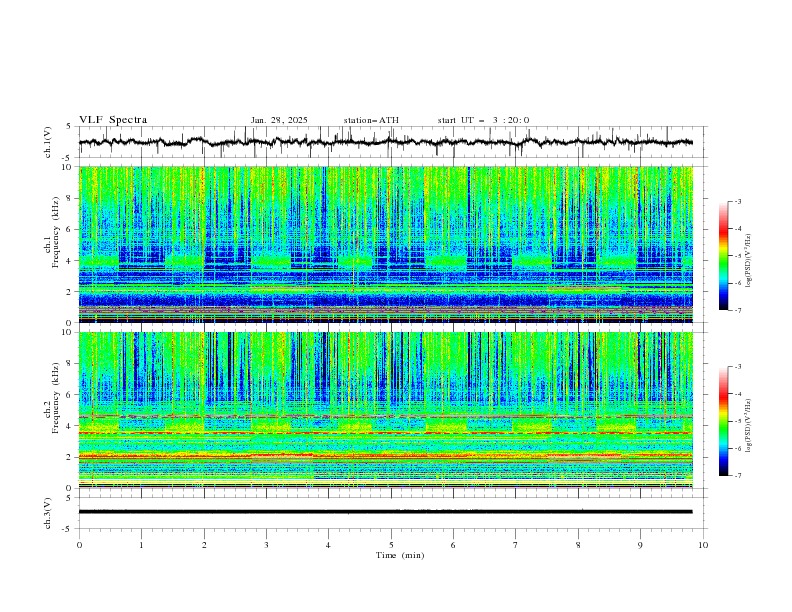The image size is (792, 612).
Task: Click the time axis tick label "5"
Action: (x=391, y=545)
